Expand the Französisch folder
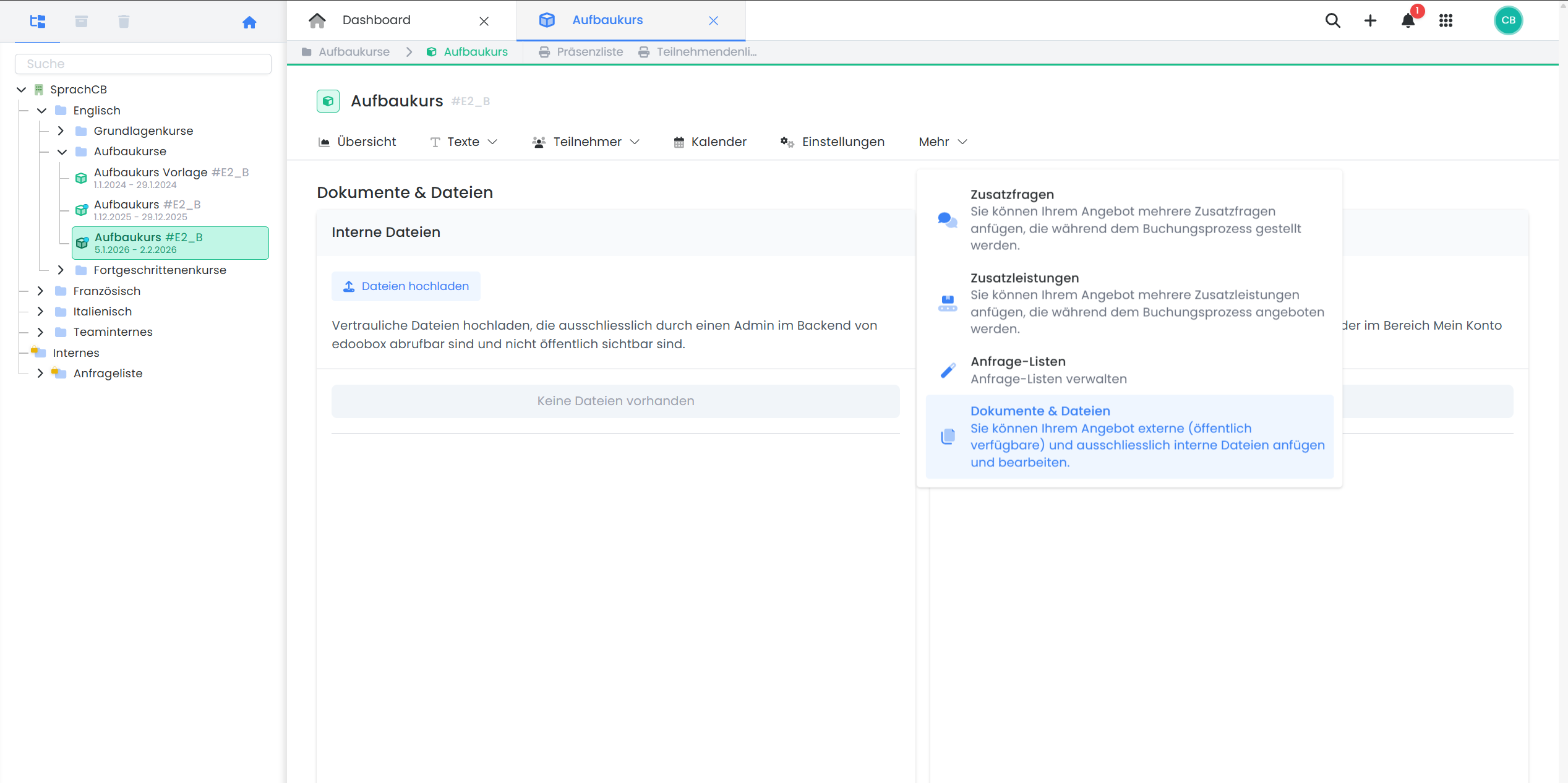 [x=40, y=291]
